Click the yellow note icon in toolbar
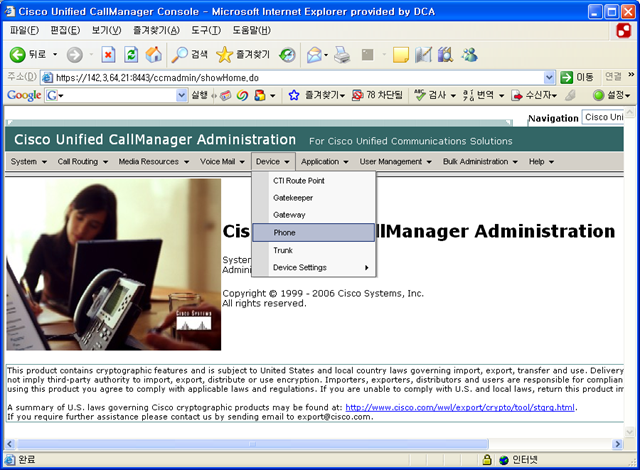The width and height of the screenshot is (640, 470). (400, 55)
